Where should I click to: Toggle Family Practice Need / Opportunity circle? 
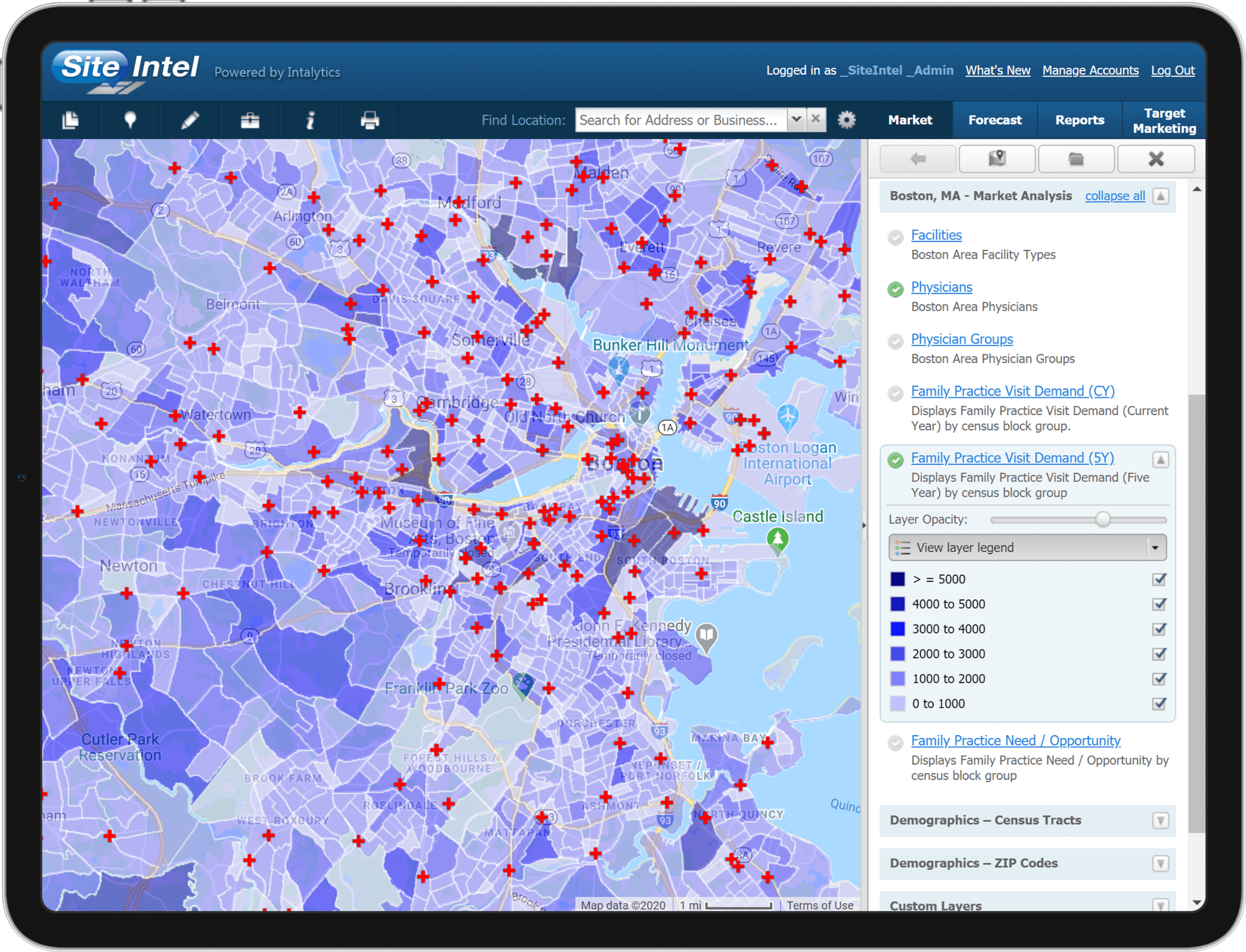(896, 743)
